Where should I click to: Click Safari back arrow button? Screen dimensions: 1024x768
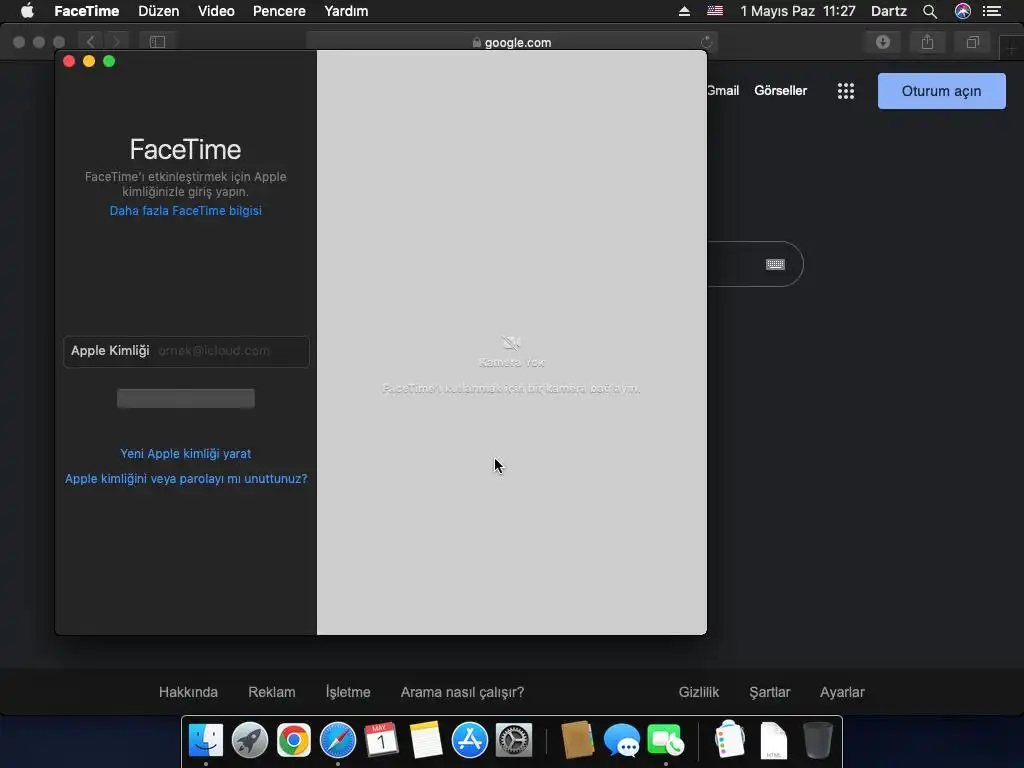coord(91,42)
